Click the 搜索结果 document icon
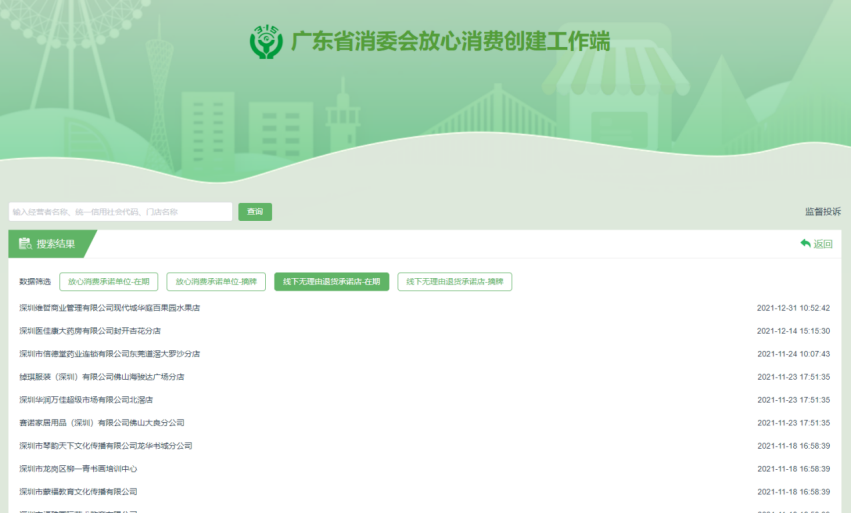 coord(25,243)
